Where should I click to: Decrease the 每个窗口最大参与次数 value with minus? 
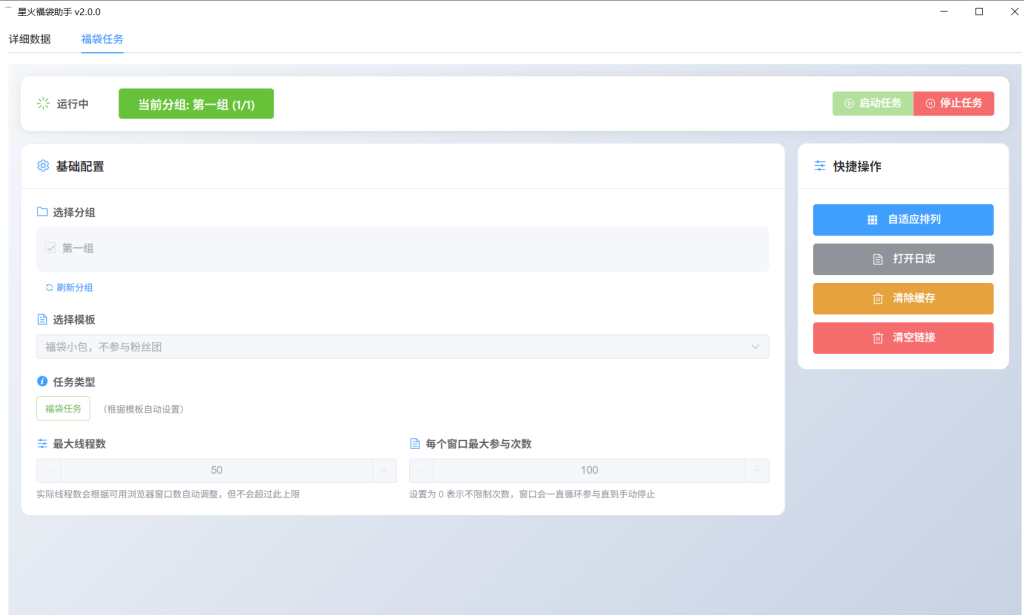pos(422,470)
